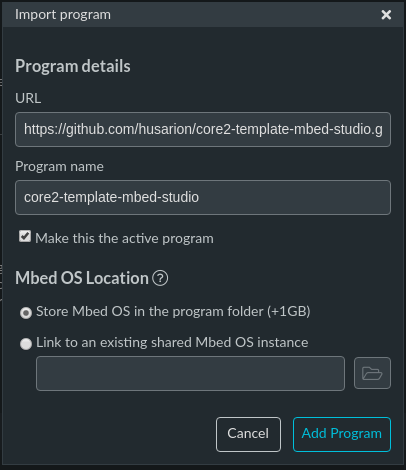Screen dimensions: 406x470
Task: Click the 'Link to an existing shared Mbed OS instance' label
Action: (172, 343)
